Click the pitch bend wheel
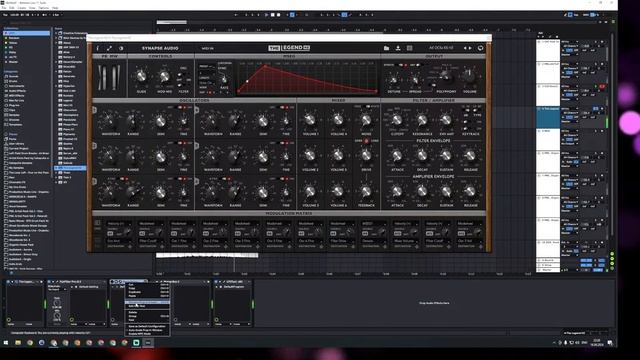The image size is (640, 360). coord(103,78)
